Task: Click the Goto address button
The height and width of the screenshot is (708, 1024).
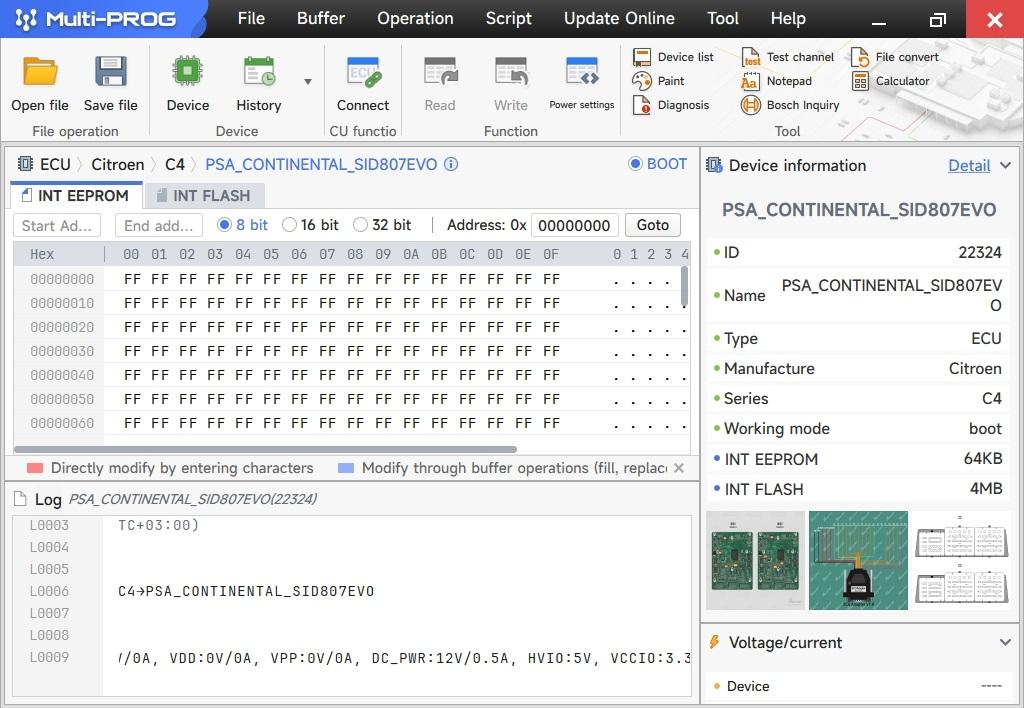Action: (x=652, y=225)
